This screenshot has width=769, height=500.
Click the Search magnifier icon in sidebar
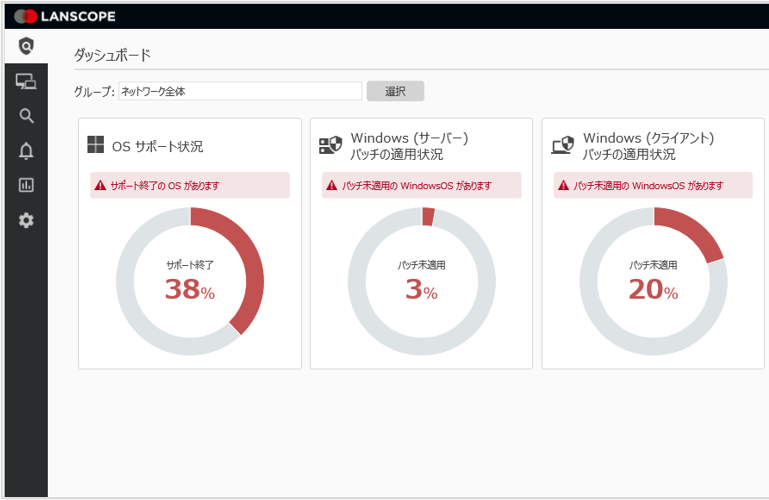click(x=26, y=116)
